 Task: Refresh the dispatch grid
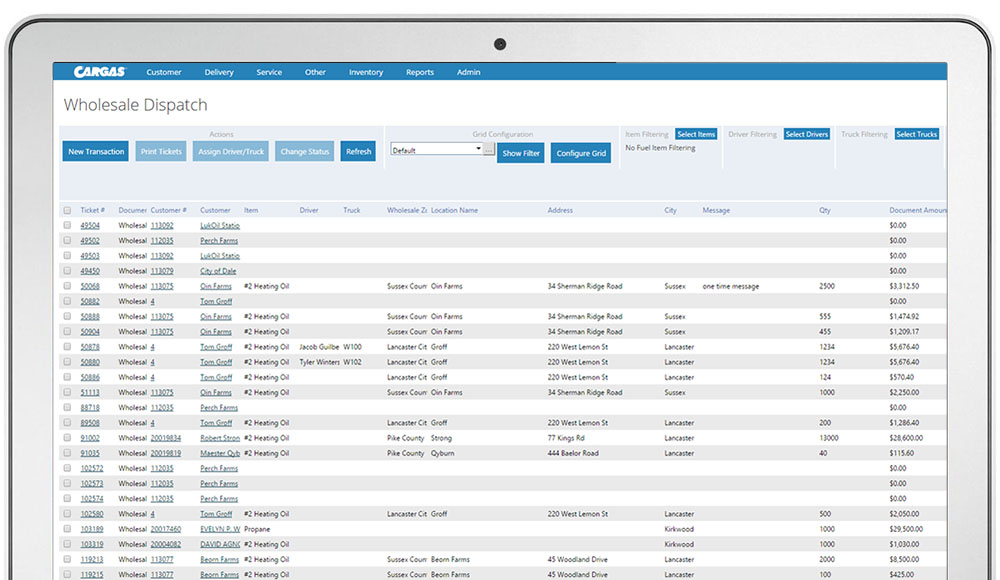(358, 151)
